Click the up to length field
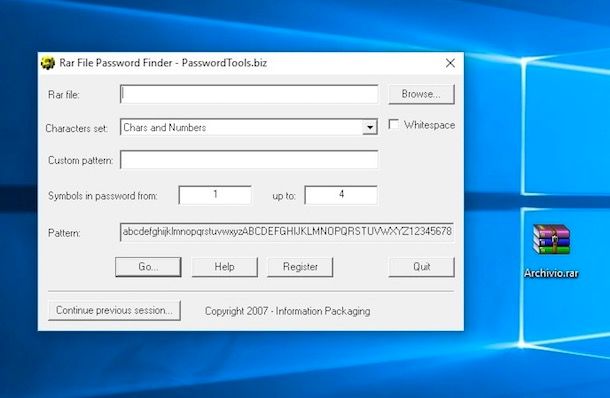 point(341,195)
